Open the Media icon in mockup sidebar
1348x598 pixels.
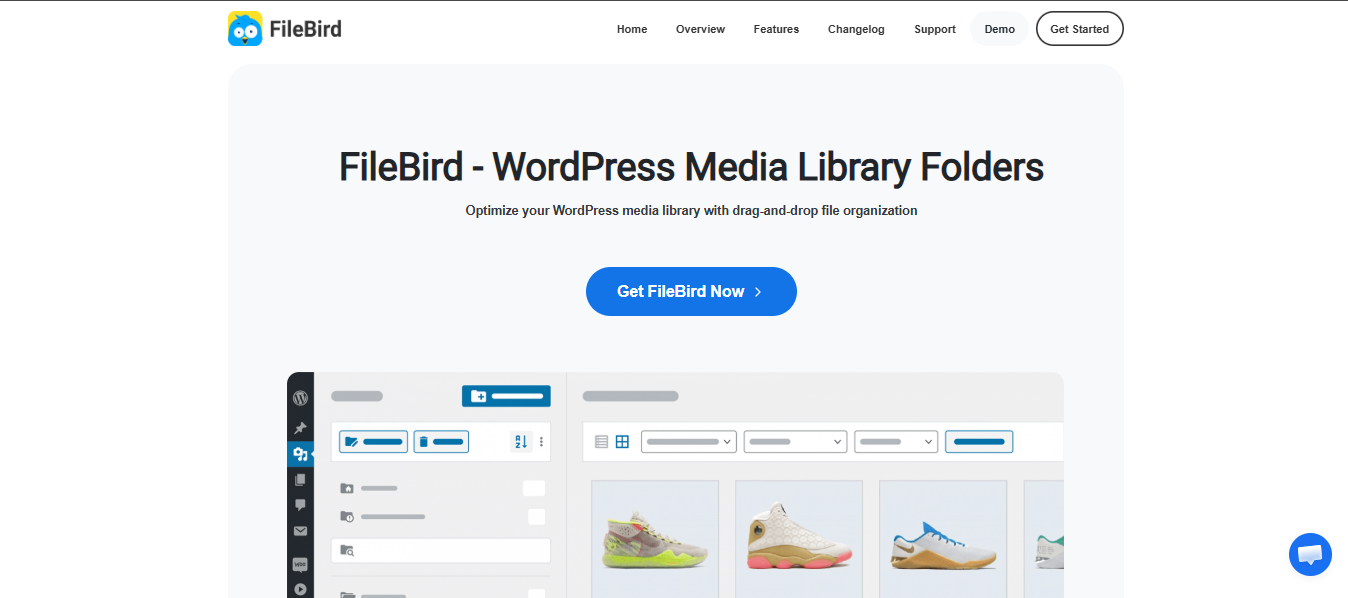pos(300,455)
